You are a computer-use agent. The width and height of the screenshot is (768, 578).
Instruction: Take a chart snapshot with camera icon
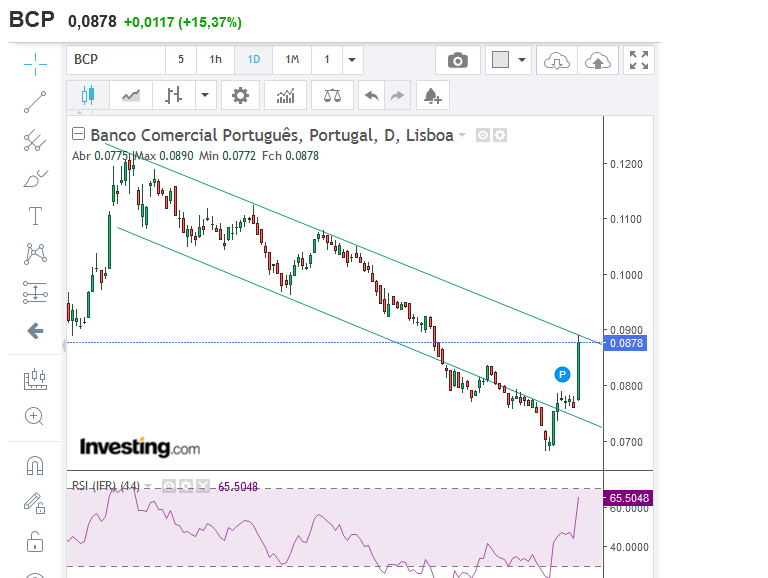tap(458, 60)
